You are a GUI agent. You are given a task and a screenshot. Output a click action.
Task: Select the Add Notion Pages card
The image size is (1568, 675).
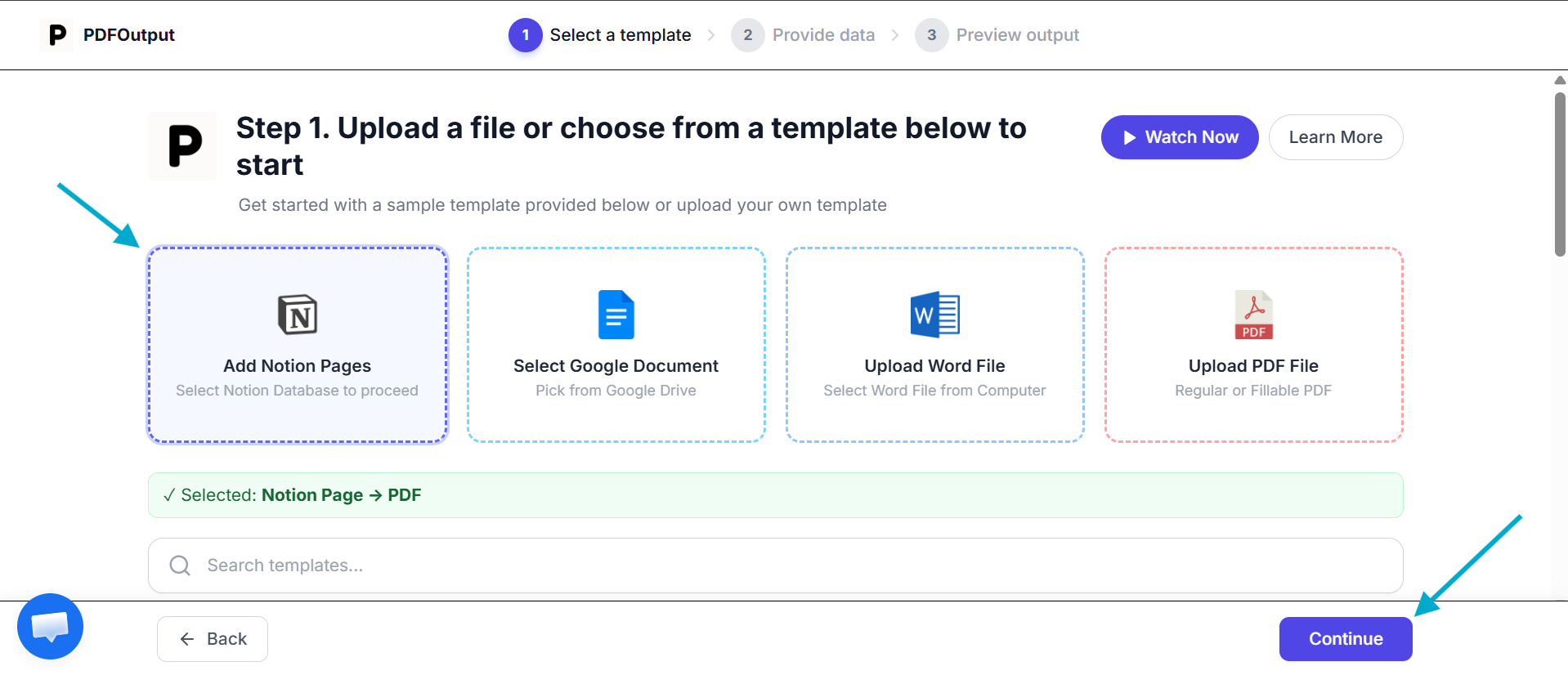pyautogui.click(x=298, y=345)
